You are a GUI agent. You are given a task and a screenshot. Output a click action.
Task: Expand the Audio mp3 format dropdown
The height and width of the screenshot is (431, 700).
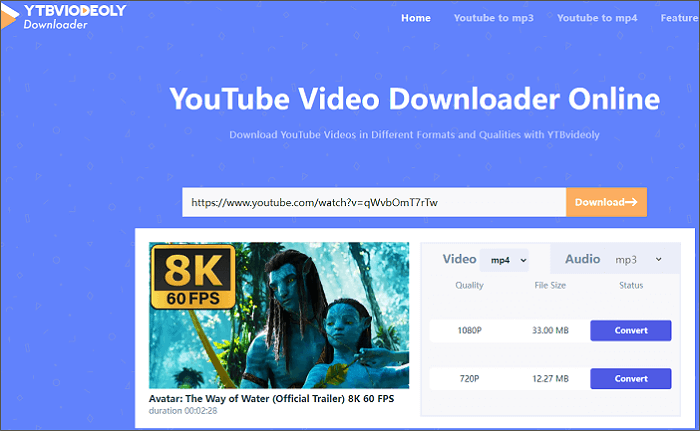pos(639,259)
